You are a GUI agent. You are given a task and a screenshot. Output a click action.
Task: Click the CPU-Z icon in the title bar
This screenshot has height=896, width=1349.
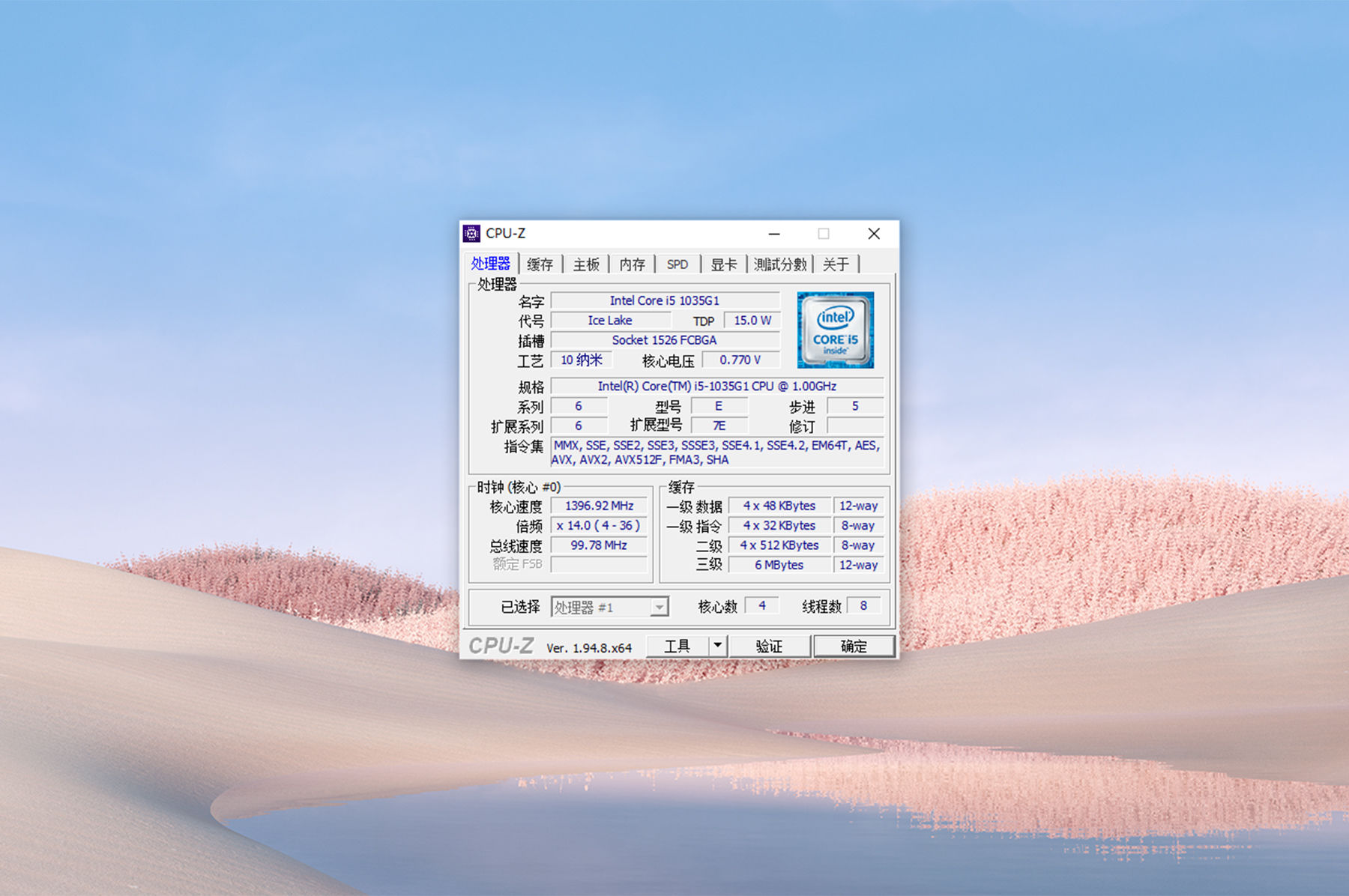pos(472,234)
